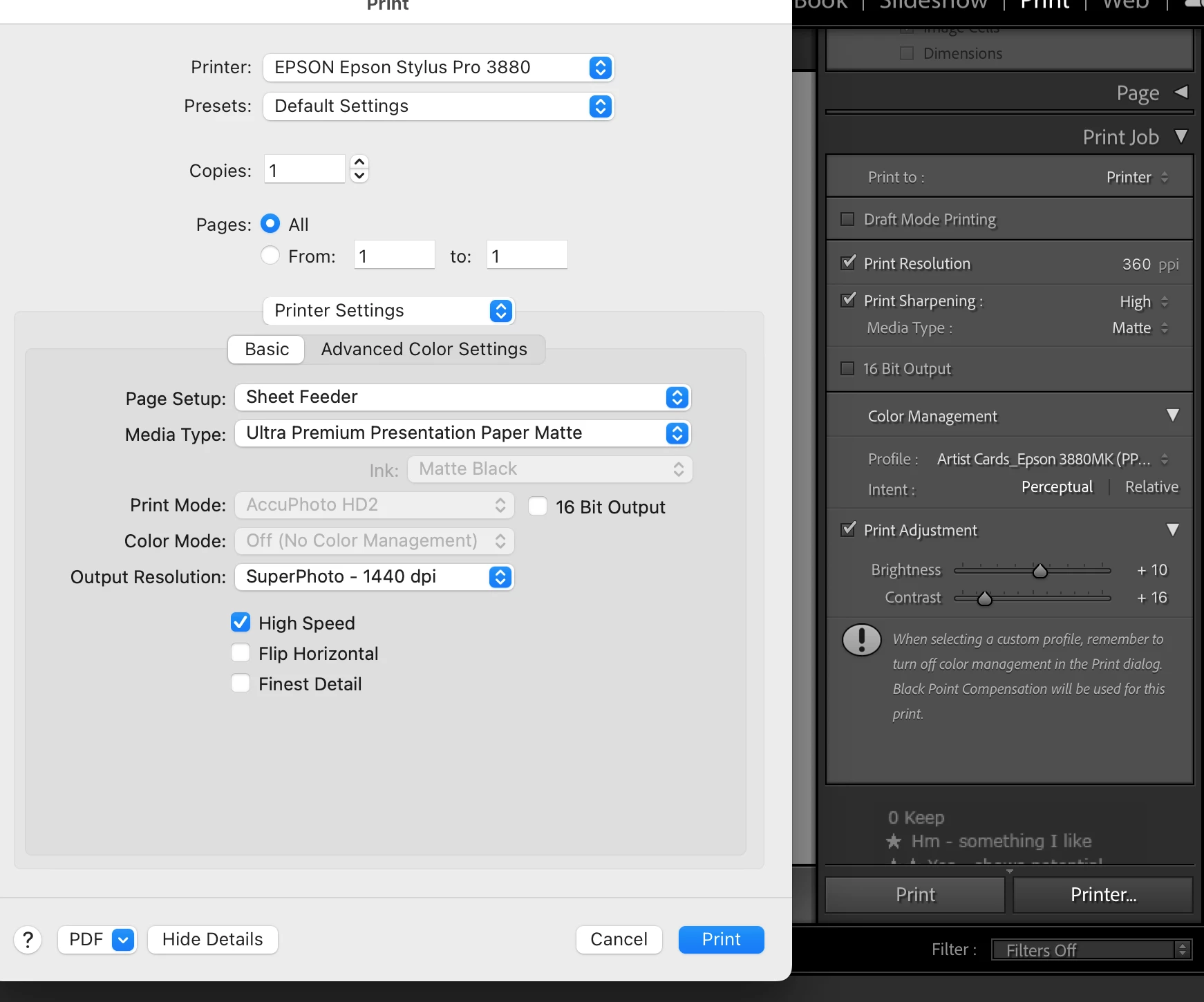Viewport: 1204px width, 1002px height.
Task: Open the Presets dropdown
Action: (438, 106)
